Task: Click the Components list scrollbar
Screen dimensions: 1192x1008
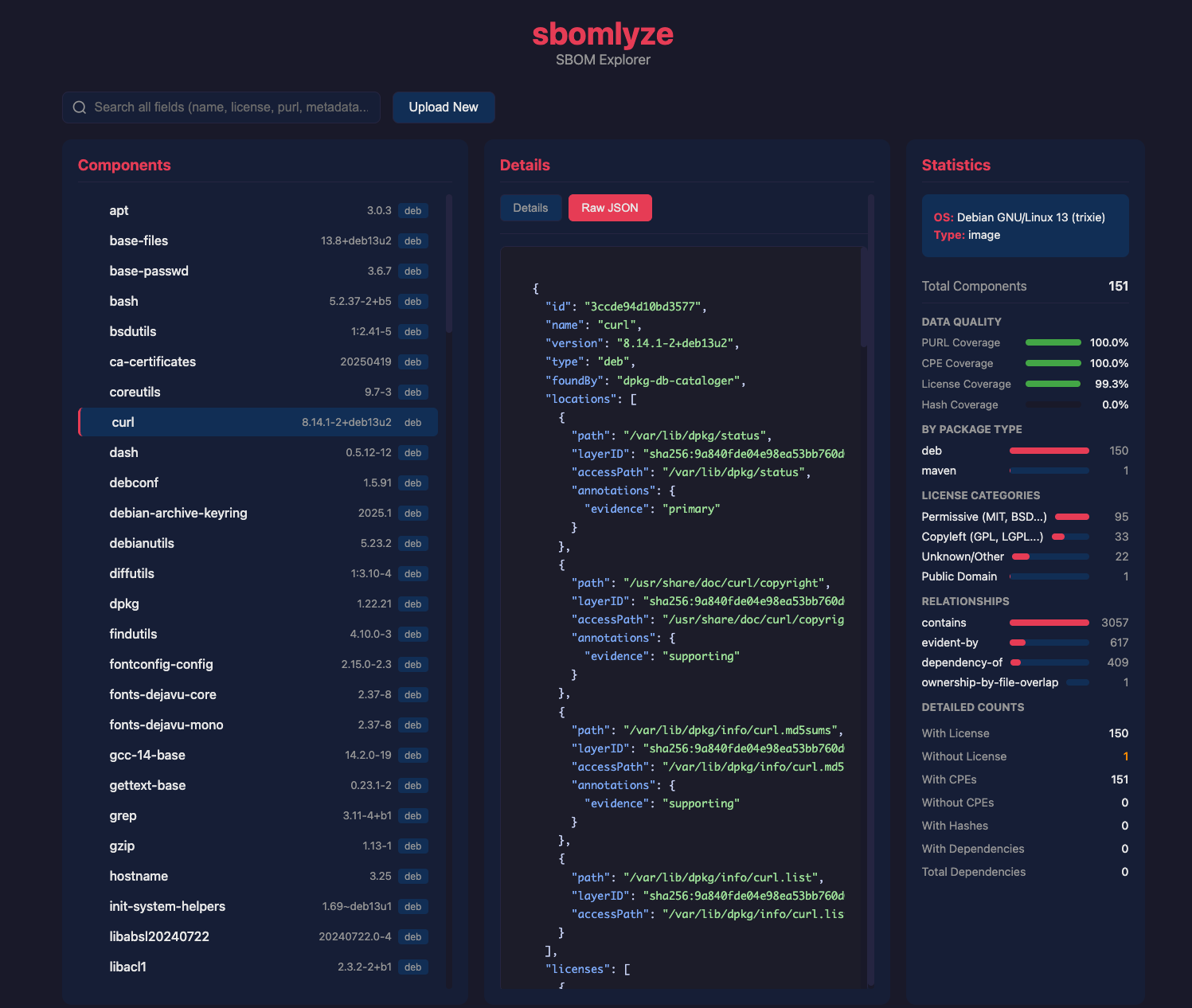Action: pyautogui.click(x=449, y=264)
